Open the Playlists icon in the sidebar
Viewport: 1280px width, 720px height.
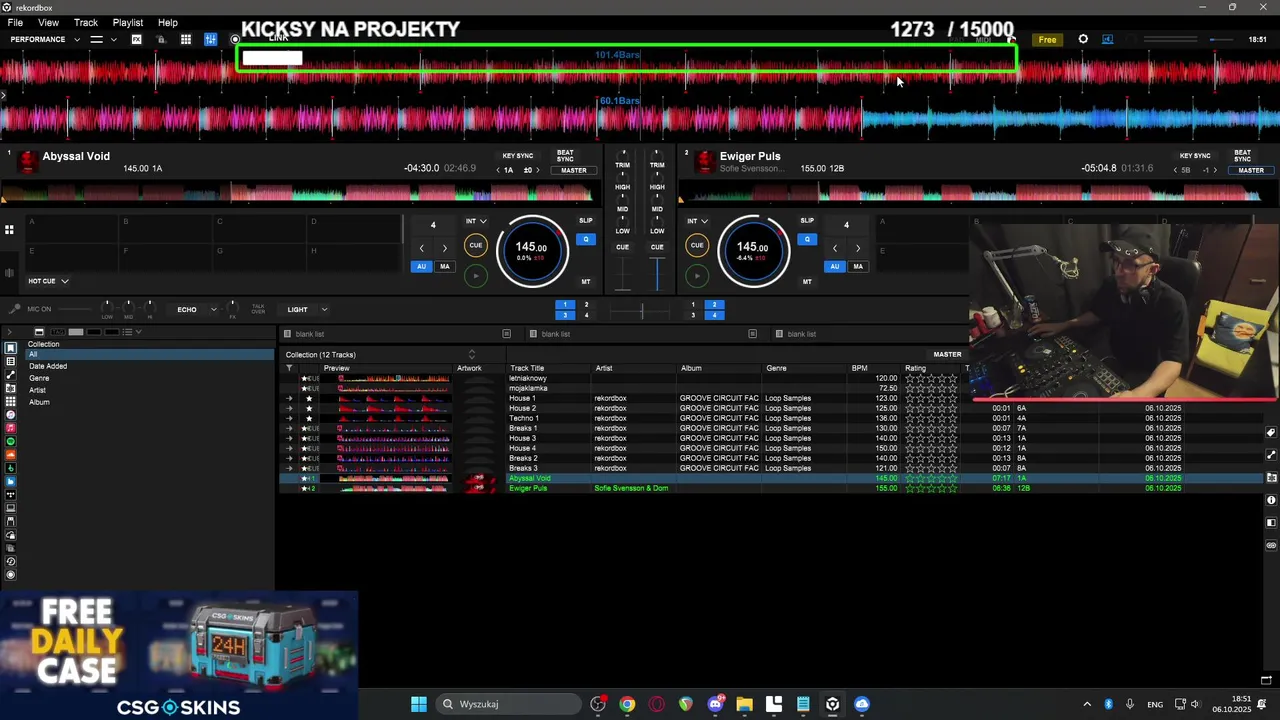[11, 361]
